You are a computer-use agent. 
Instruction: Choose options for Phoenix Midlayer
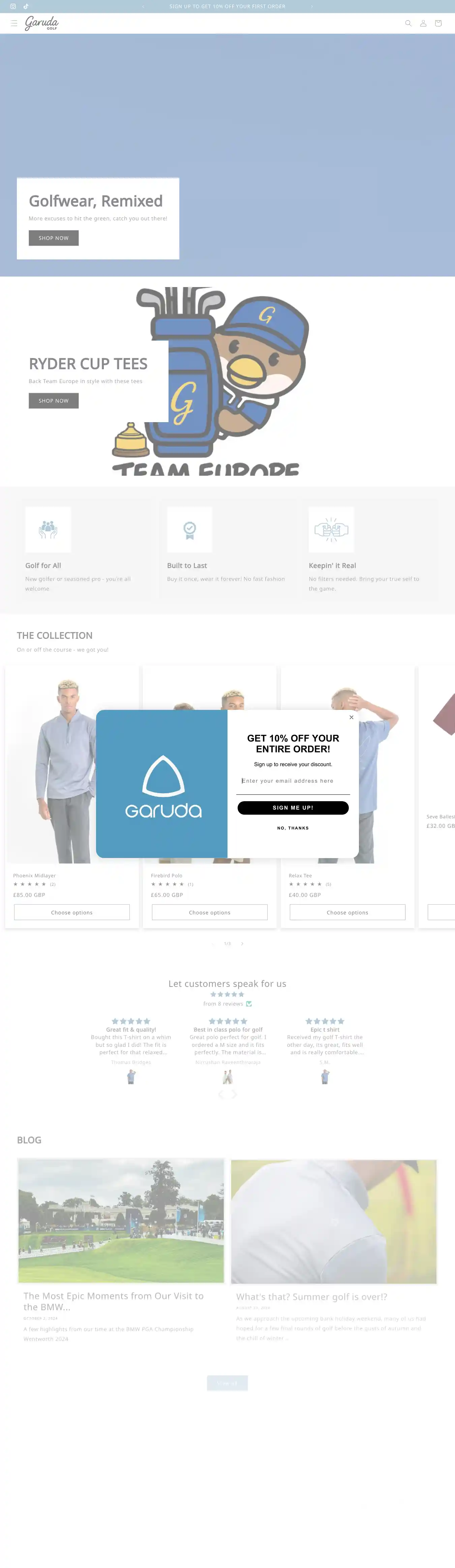coord(72,912)
